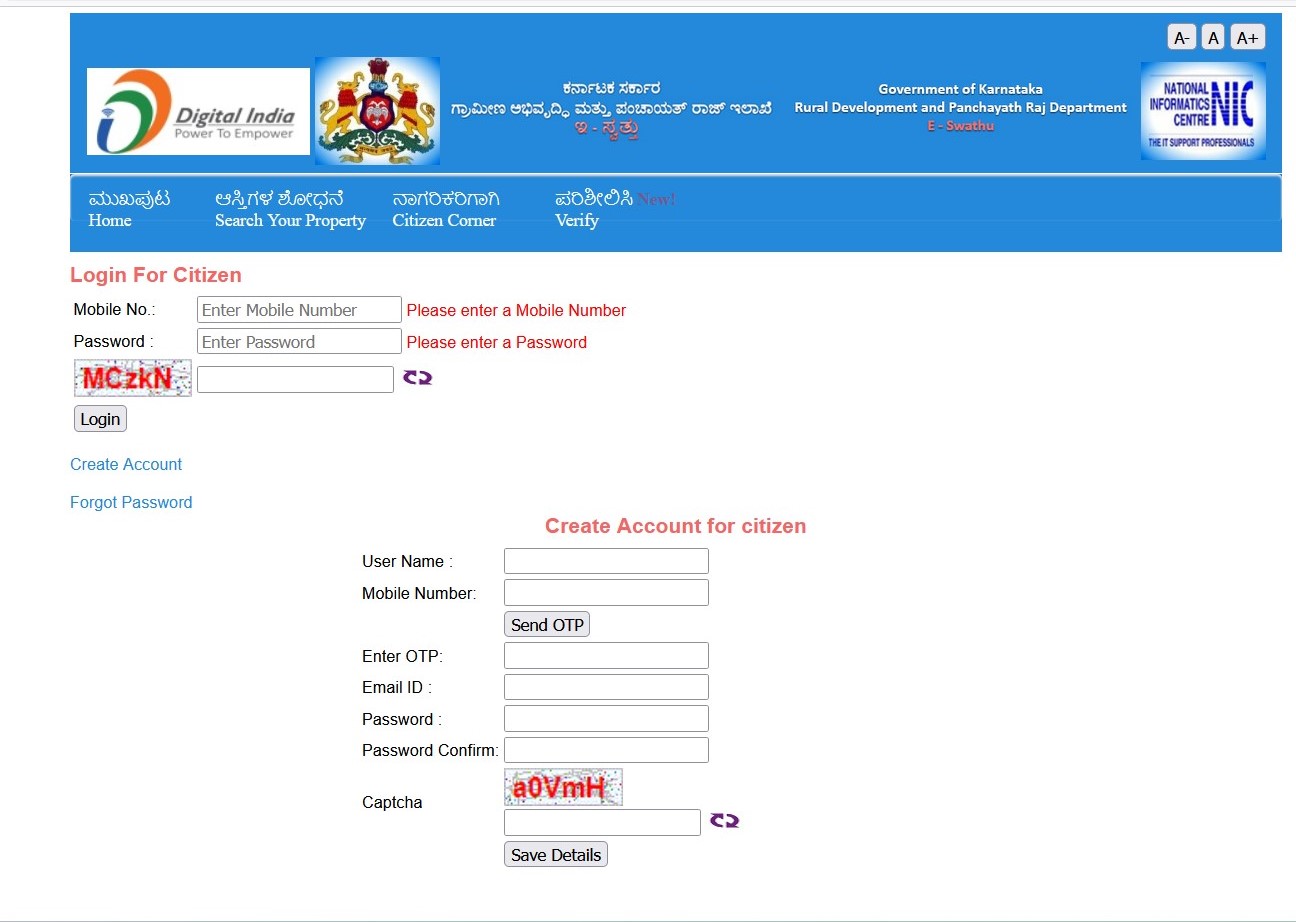Refresh the login captcha image
This screenshot has height=922, width=1296.
click(417, 378)
